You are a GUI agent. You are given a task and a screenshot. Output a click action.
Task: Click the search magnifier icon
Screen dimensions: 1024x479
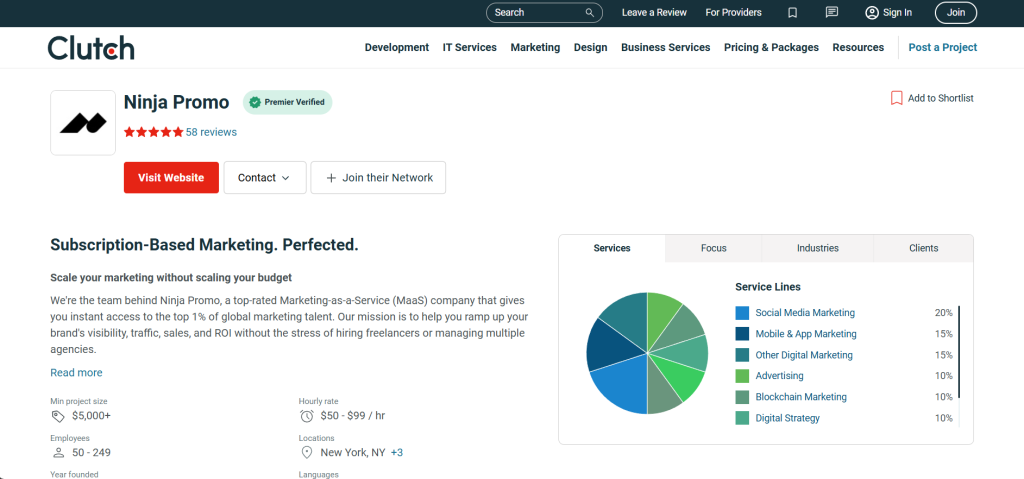click(590, 12)
